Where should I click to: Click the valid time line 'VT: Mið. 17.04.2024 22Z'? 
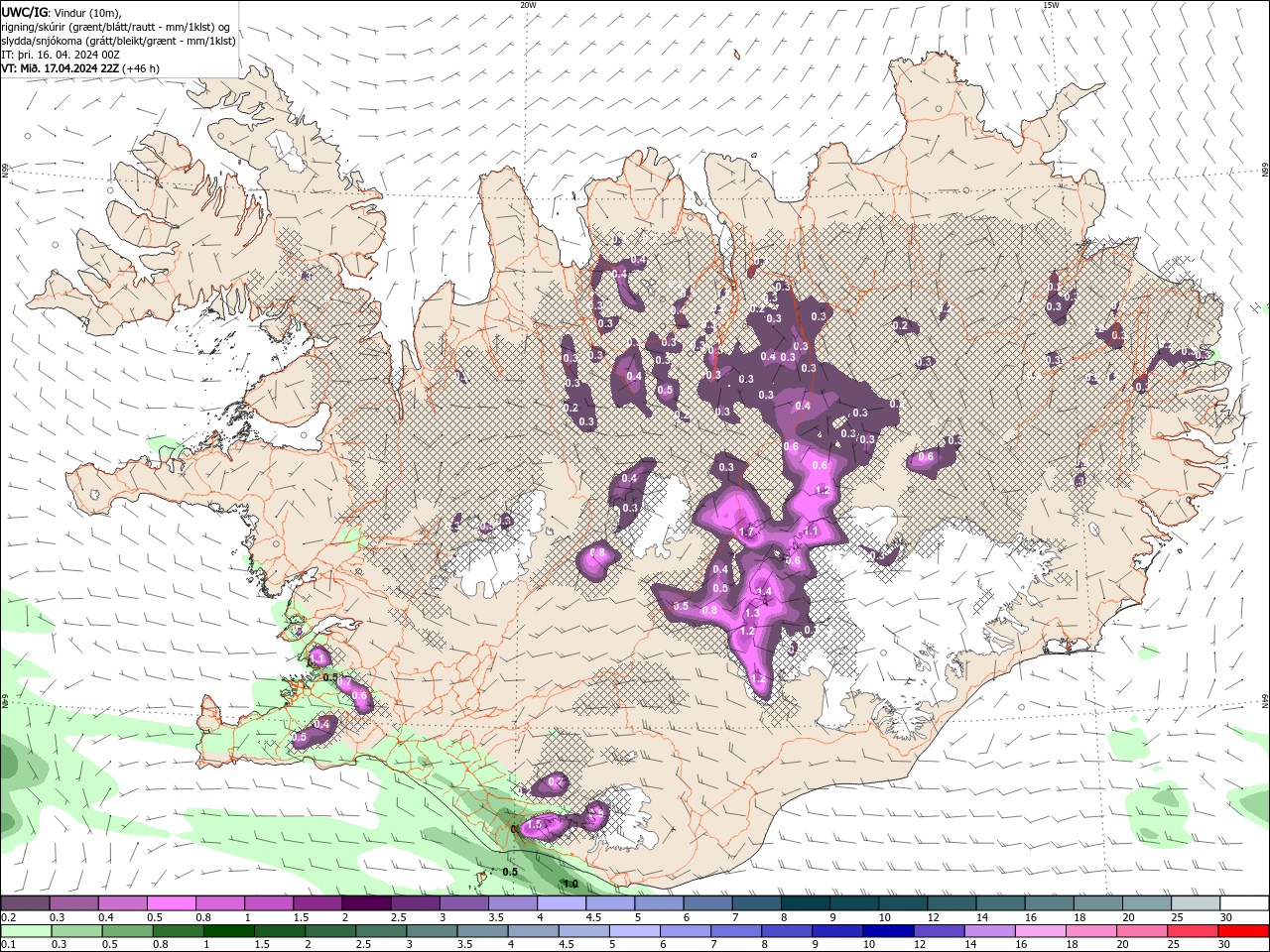61,68
